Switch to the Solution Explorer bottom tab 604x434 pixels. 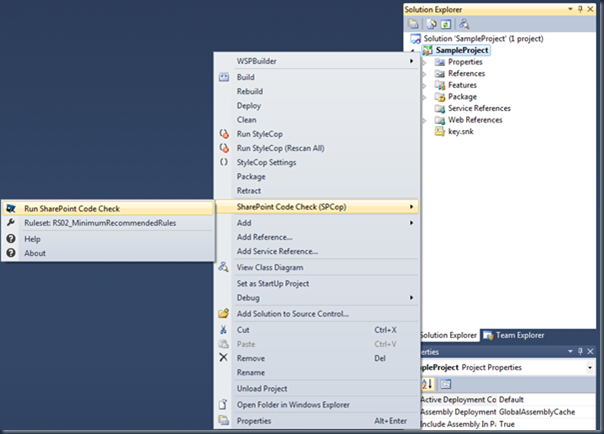pos(448,335)
